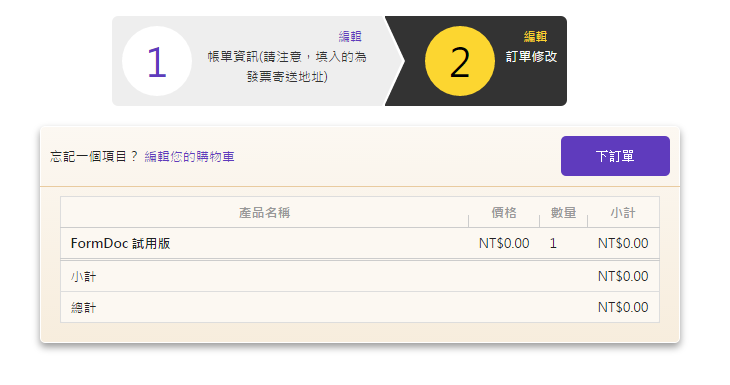Select the 帳單資訊 step text
This screenshot has height=385, width=730.
[287, 66]
